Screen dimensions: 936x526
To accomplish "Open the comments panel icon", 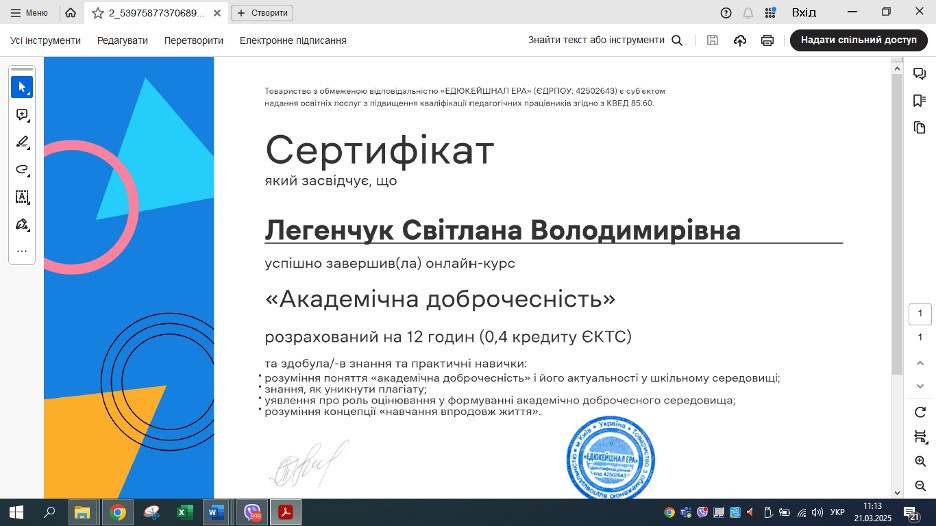I will pos(919,73).
